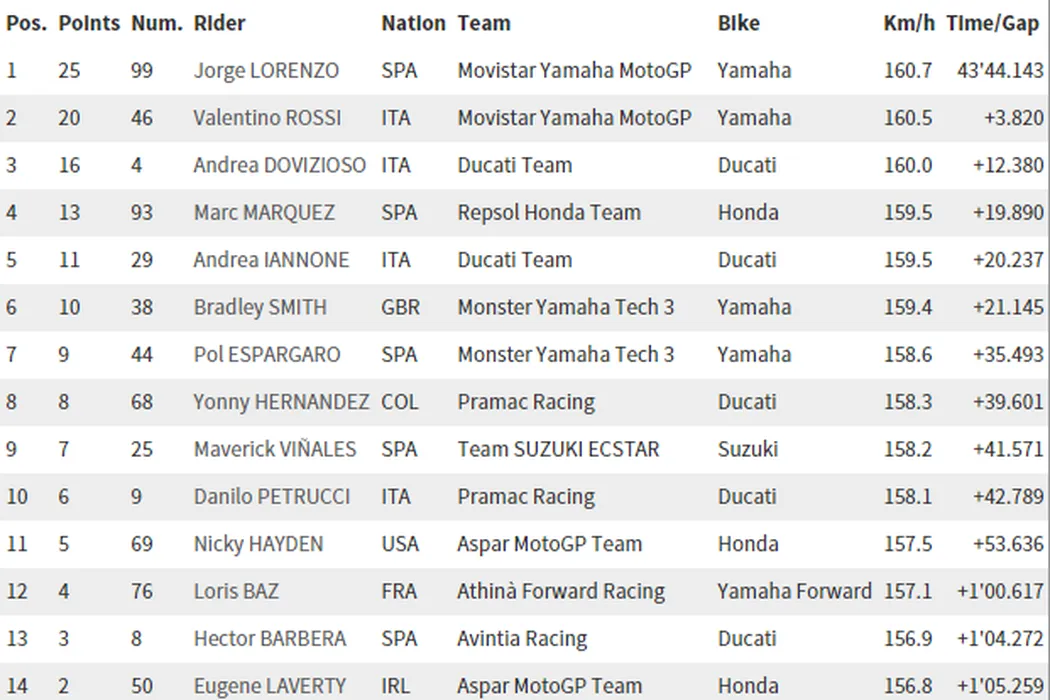Select Maverick VIÑALES rider name

tap(275, 450)
